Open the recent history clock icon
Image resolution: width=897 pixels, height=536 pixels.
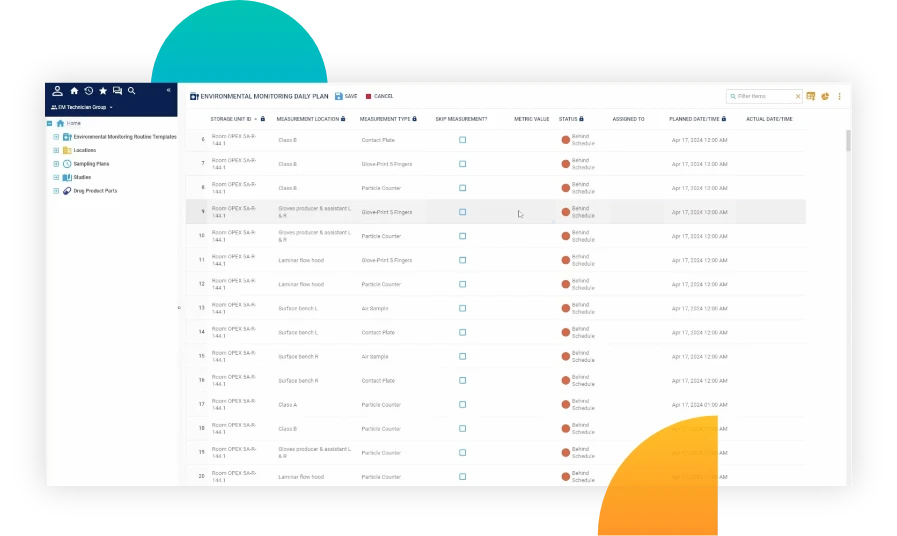tap(88, 91)
